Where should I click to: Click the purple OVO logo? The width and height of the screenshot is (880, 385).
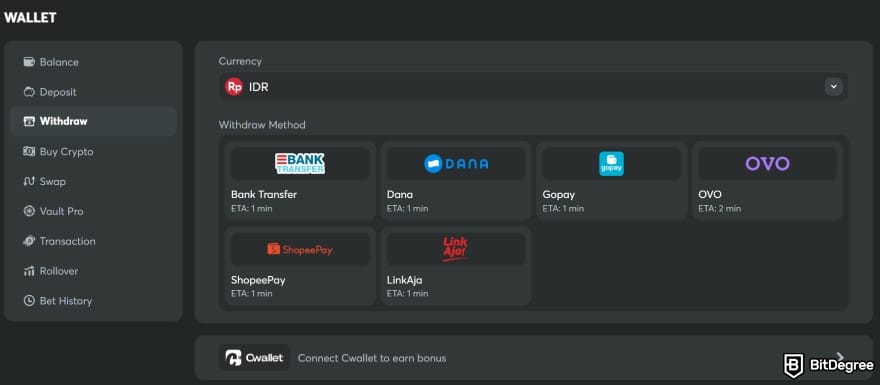pyautogui.click(x=767, y=163)
